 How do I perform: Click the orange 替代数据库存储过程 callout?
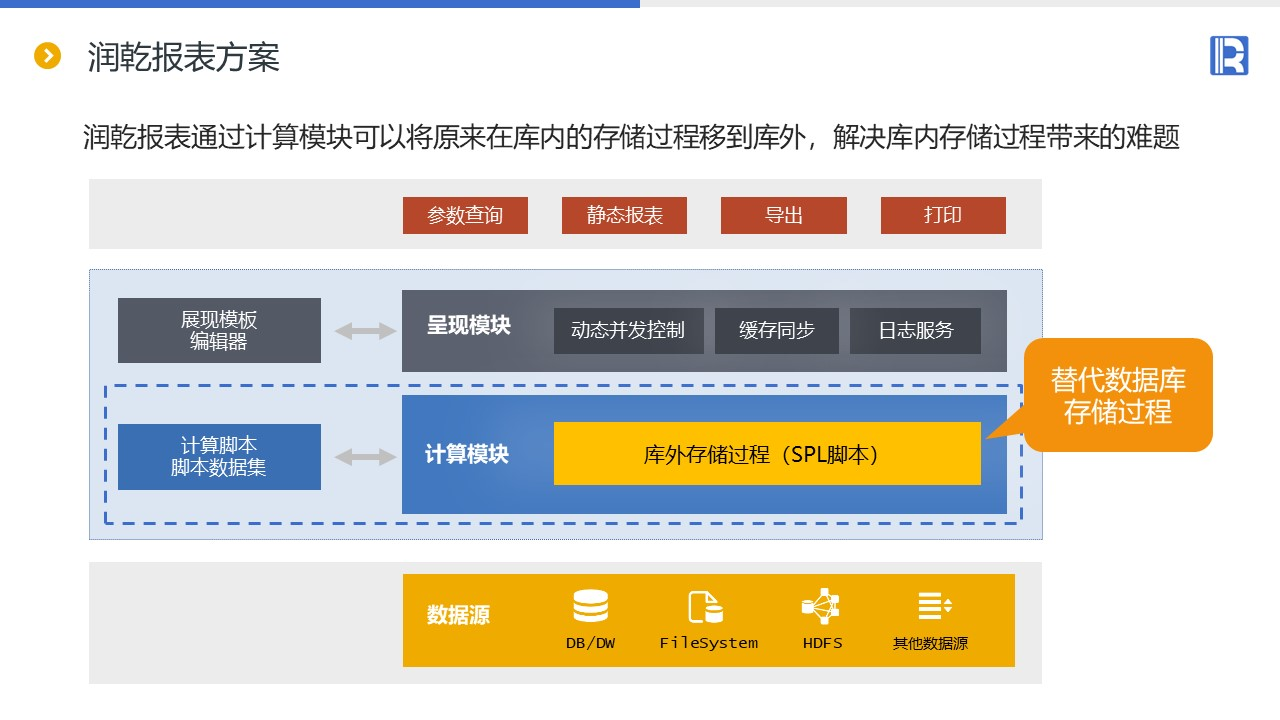pyautogui.click(x=1118, y=395)
